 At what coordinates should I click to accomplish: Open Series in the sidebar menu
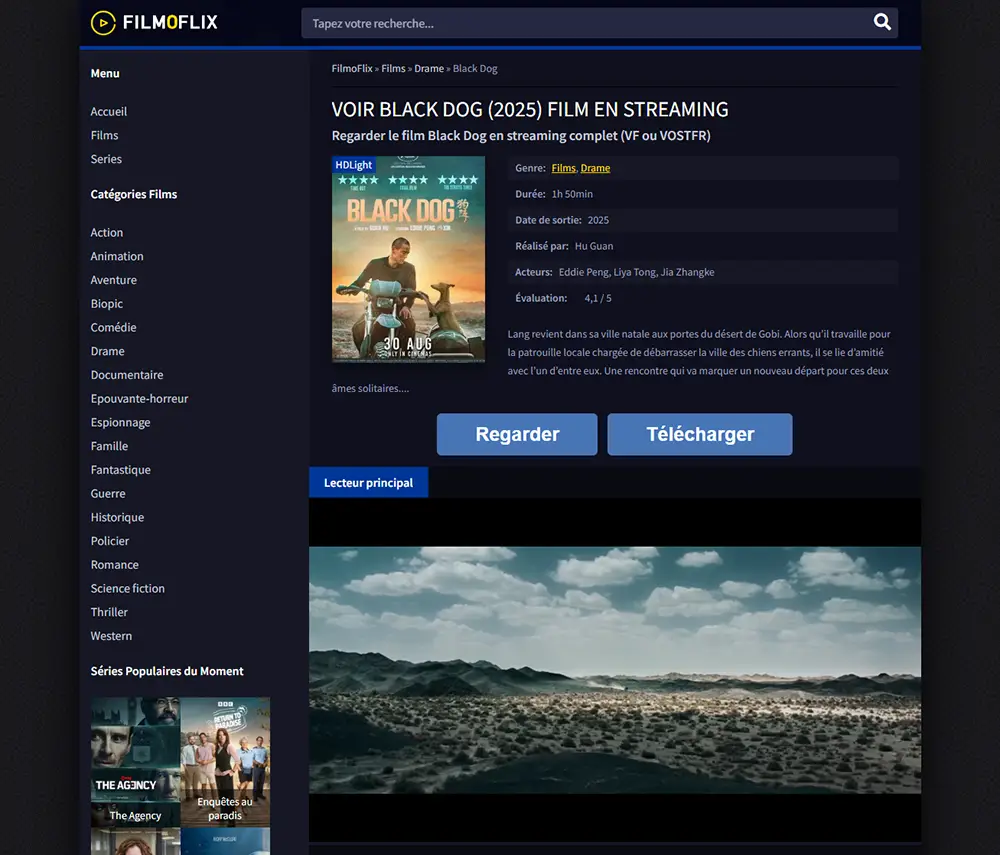tap(106, 159)
